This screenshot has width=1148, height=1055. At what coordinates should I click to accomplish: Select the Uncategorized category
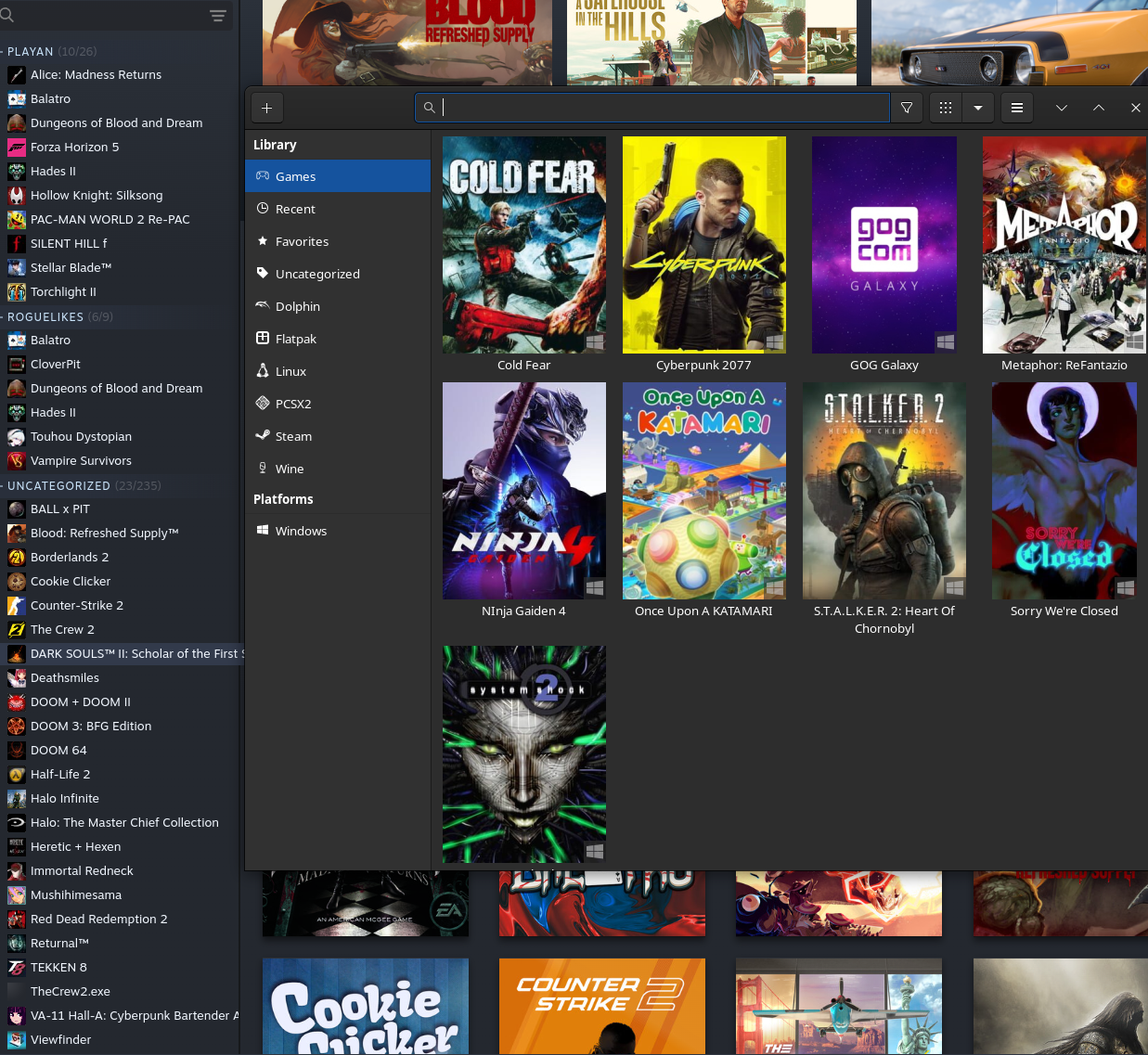click(x=338, y=274)
